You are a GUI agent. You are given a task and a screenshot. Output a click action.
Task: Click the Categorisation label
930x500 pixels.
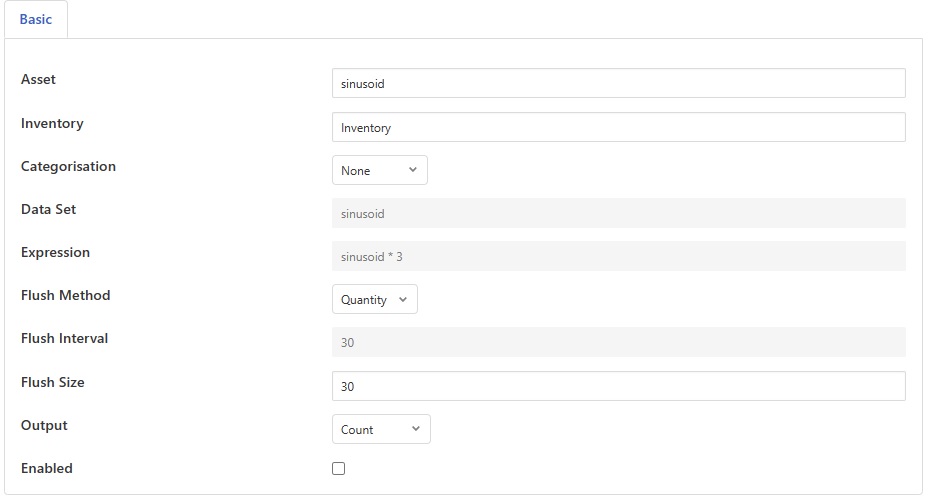(68, 167)
